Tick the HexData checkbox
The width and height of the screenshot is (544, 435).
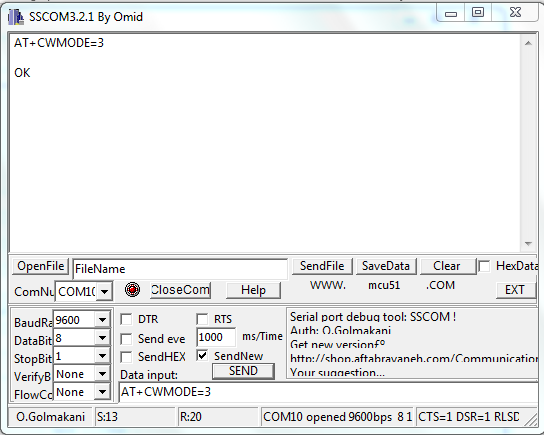[x=484, y=266]
